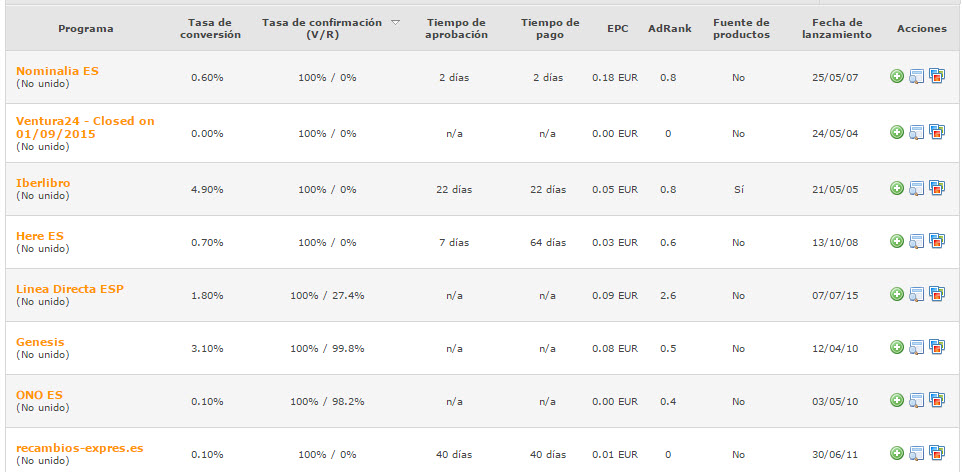Open the Nominalia ES program link
The width and height of the screenshot is (963, 472).
[57, 71]
